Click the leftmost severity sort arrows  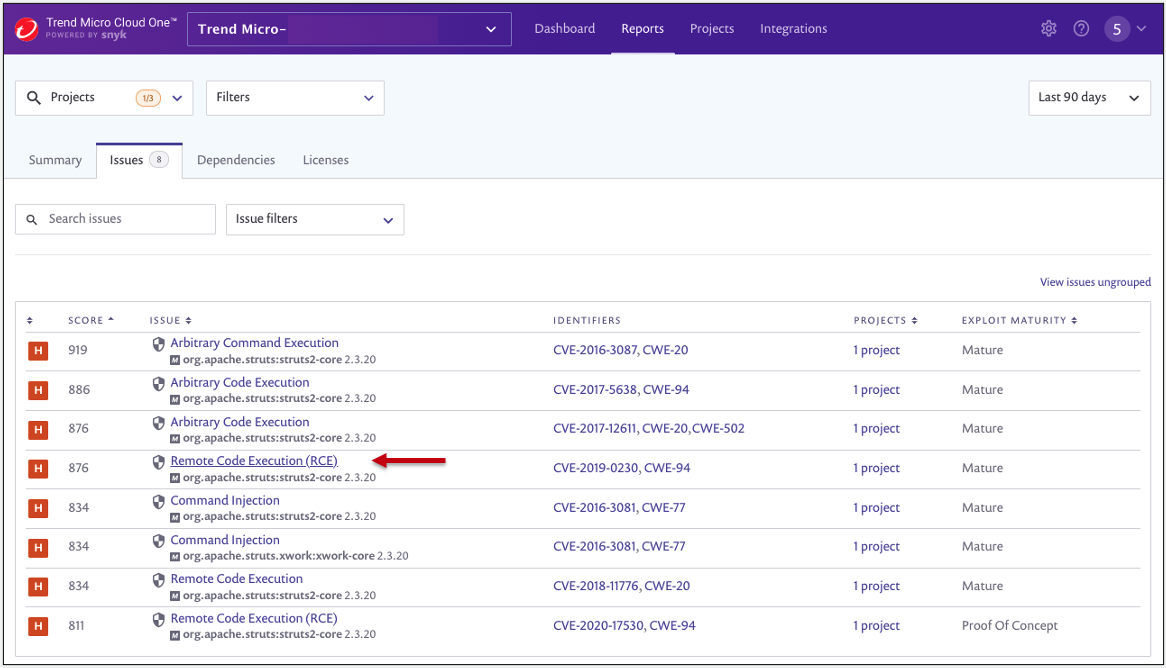point(30,321)
